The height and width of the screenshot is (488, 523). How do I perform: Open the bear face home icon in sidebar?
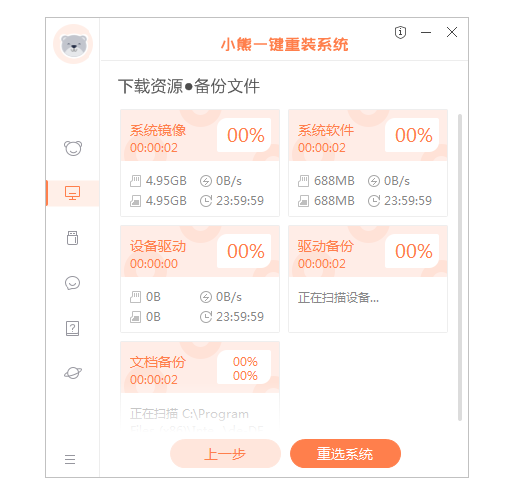point(73,148)
